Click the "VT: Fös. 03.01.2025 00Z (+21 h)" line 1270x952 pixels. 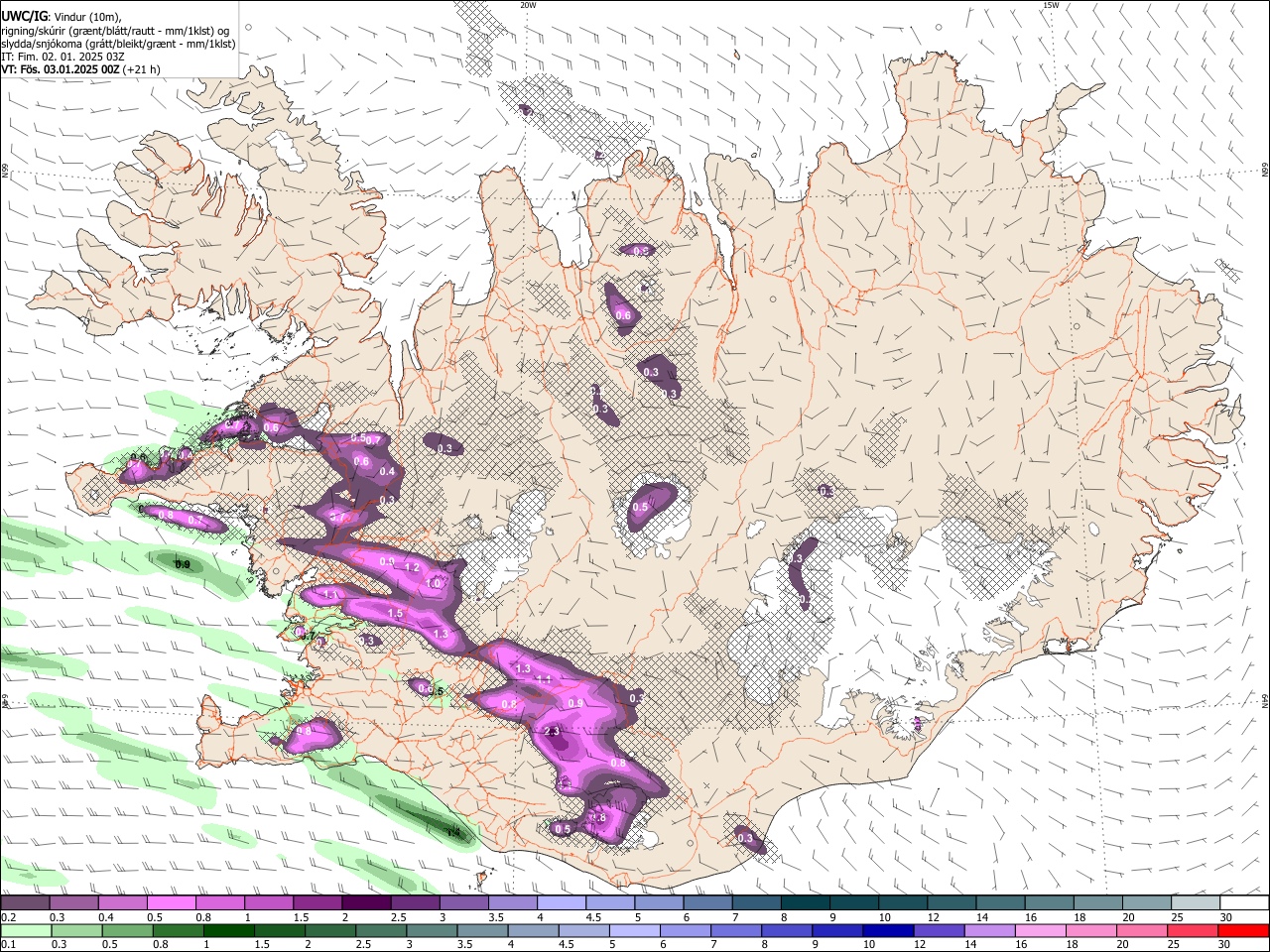pyautogui.click(x=81, y=69)
